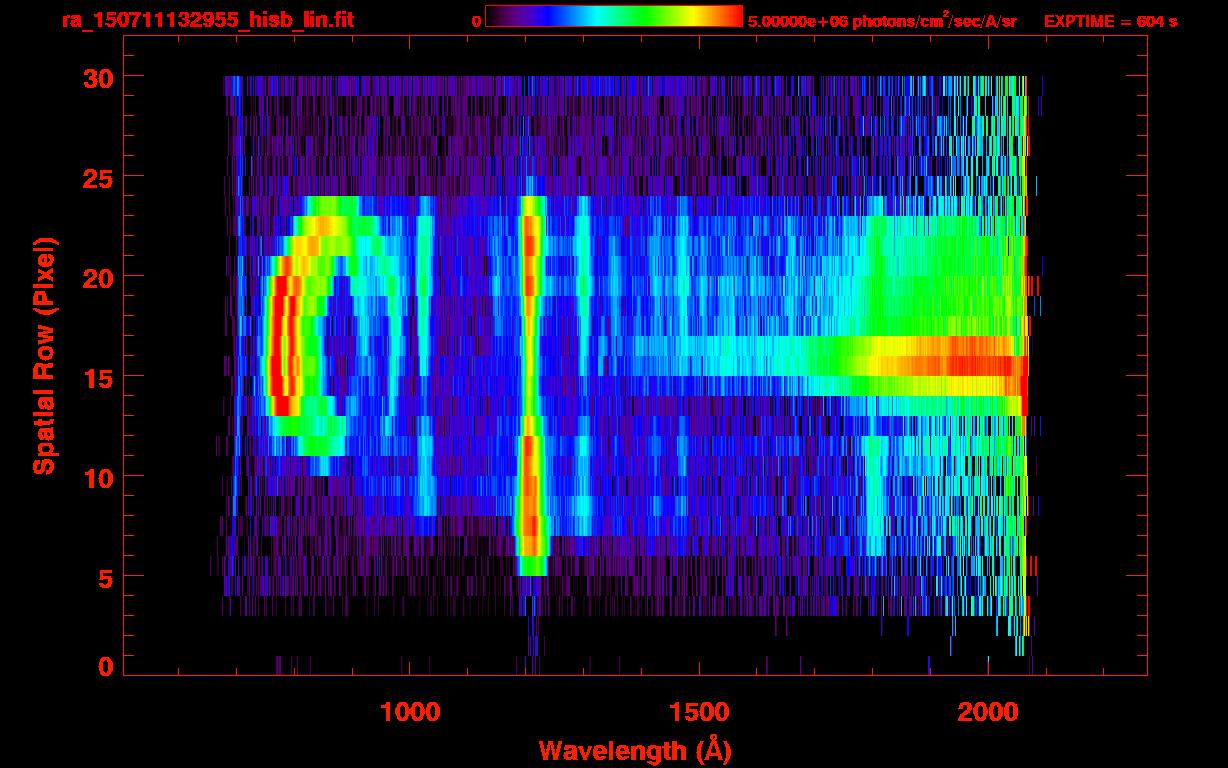Click the EXPTIME = 604 s label

point(1110,21)
